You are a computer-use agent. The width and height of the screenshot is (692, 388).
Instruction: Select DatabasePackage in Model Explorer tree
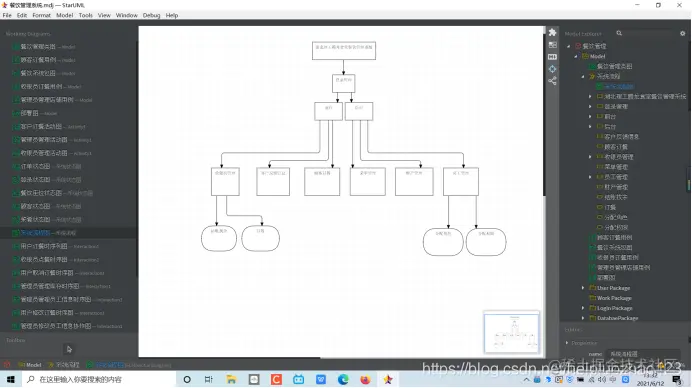tap(617, 318)
